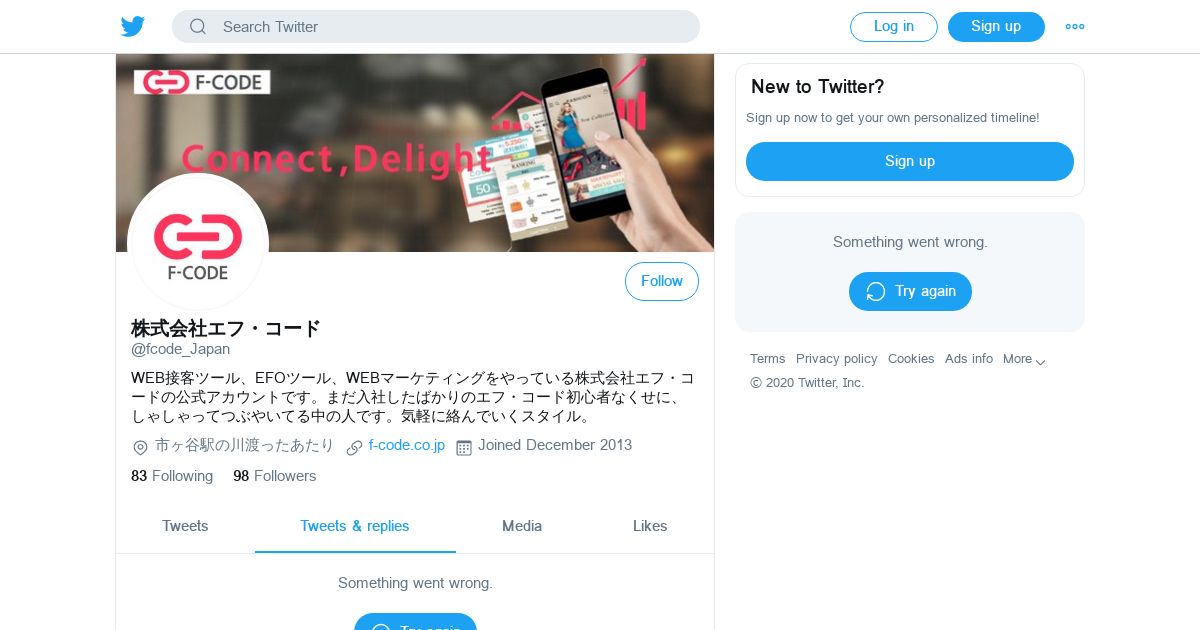
Task: Select the Tweets & replies tab
Action: pyautogui.click(x=355, y=526)
